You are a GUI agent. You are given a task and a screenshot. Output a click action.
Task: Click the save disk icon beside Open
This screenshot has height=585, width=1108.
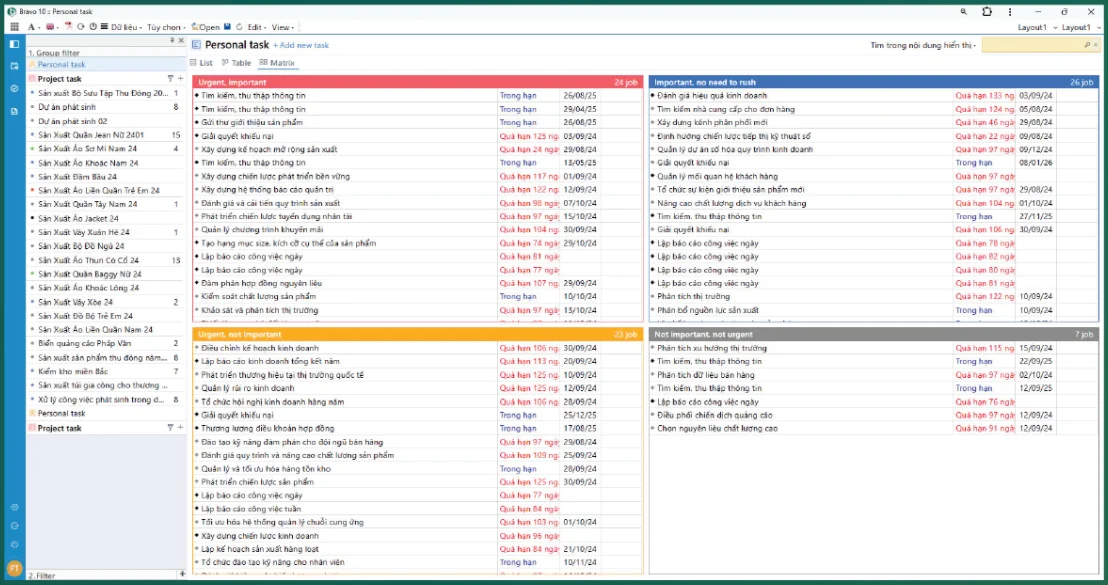(x=228, y=27)
